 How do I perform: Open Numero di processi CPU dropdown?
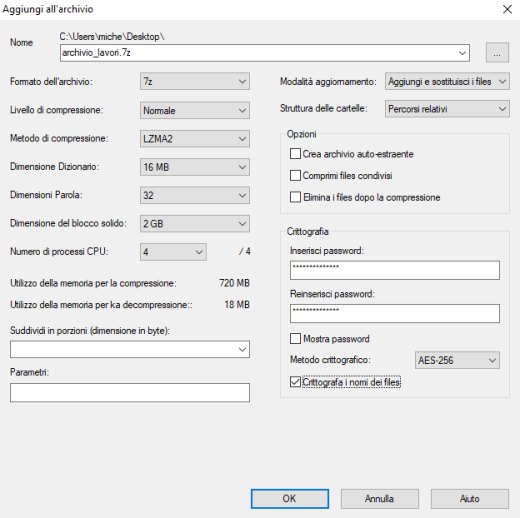(173, 252)
